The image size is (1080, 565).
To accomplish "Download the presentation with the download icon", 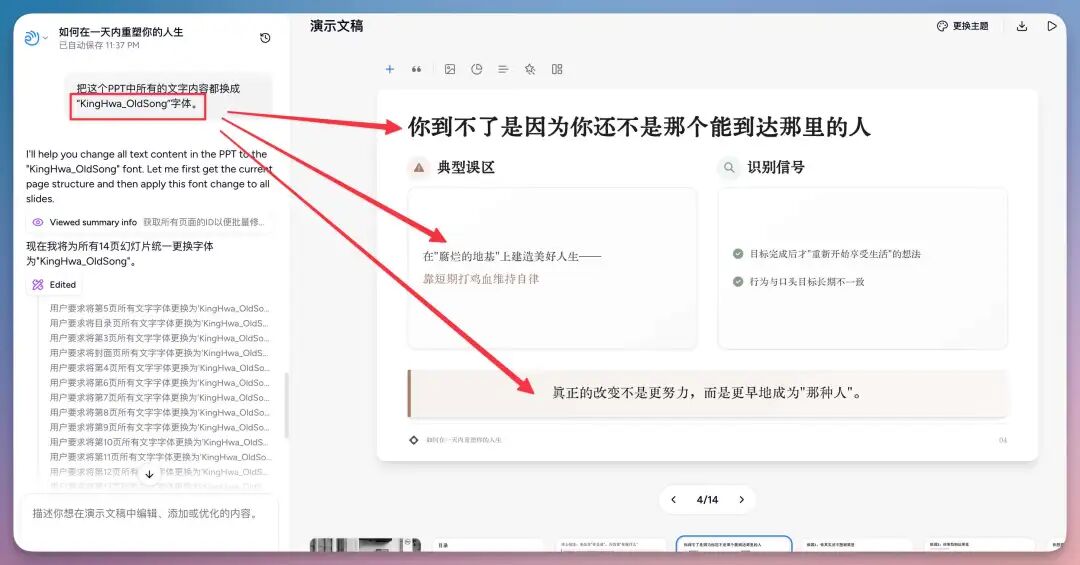I will (x=1021, y=26).
